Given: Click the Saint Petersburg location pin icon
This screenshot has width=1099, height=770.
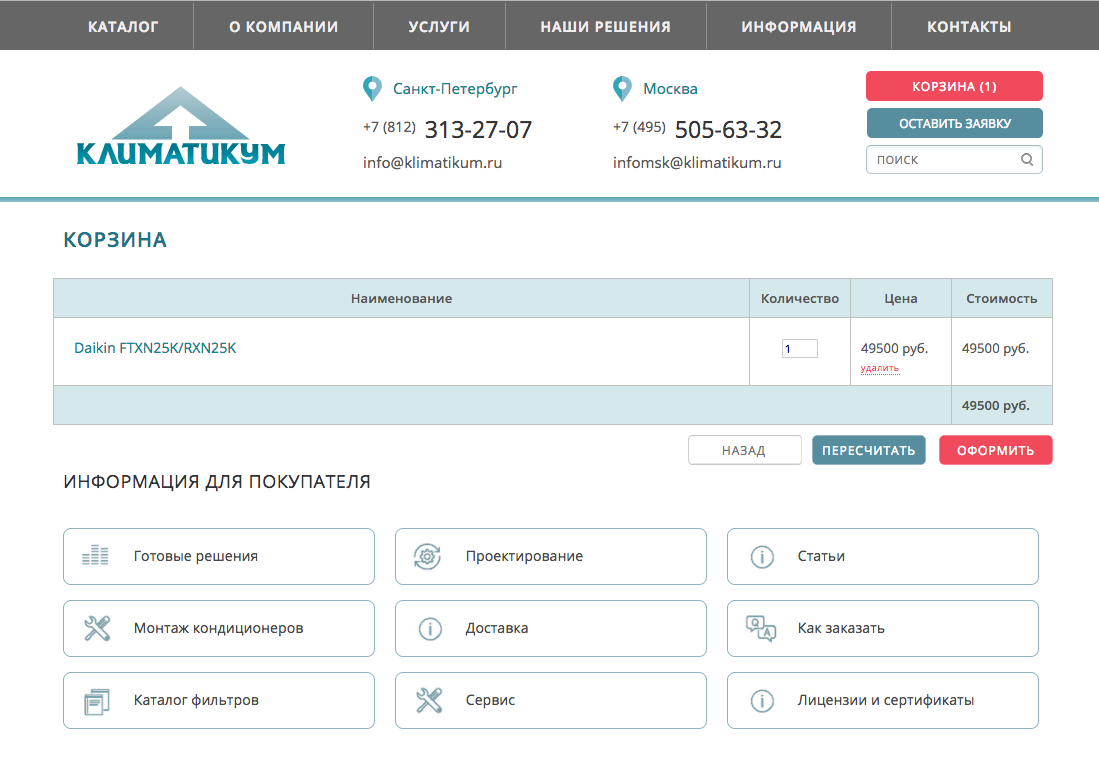Looking at the screenshot, I should [x=372, y=89].
